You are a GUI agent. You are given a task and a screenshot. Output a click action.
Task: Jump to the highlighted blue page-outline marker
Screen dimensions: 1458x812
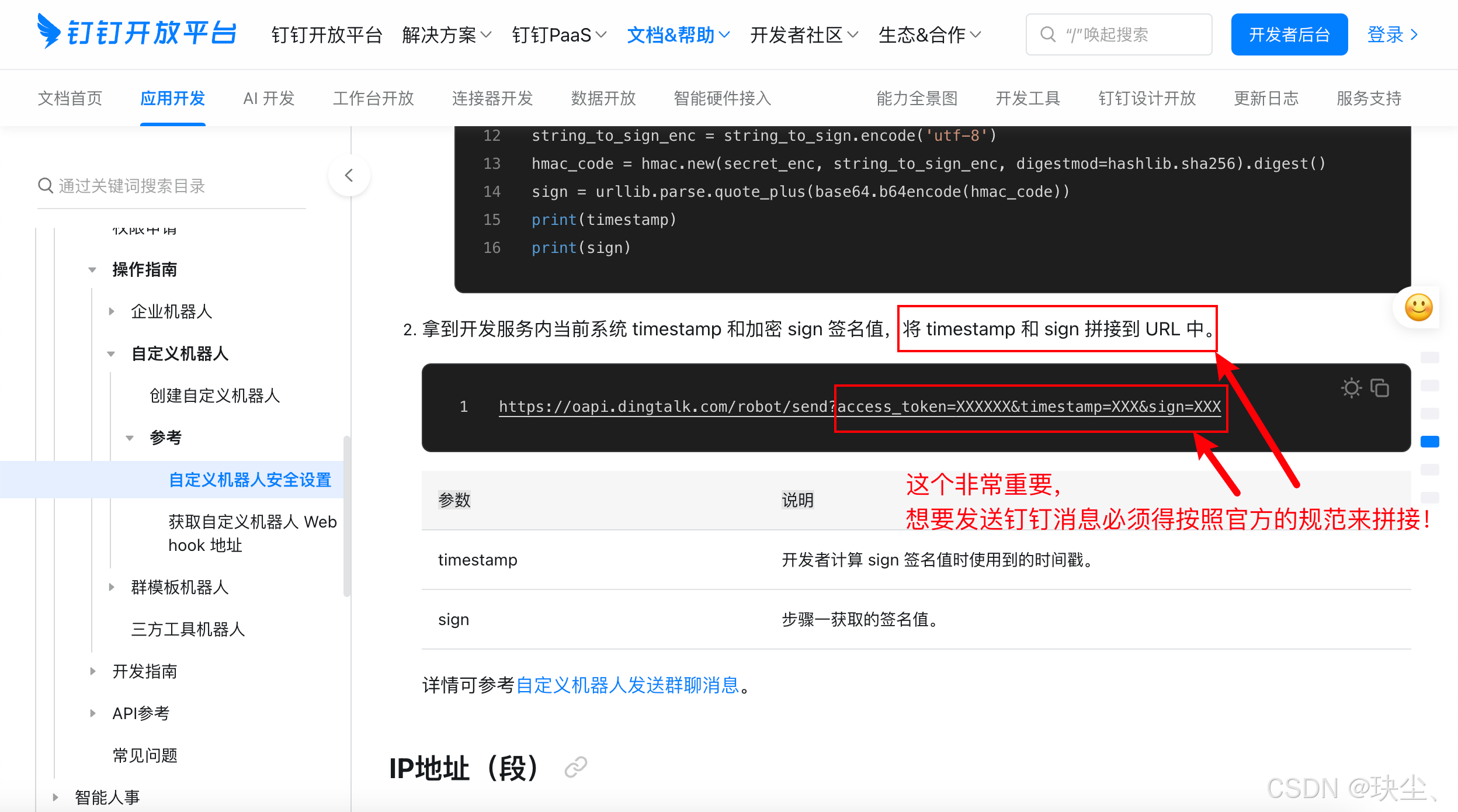point(1429,442)
